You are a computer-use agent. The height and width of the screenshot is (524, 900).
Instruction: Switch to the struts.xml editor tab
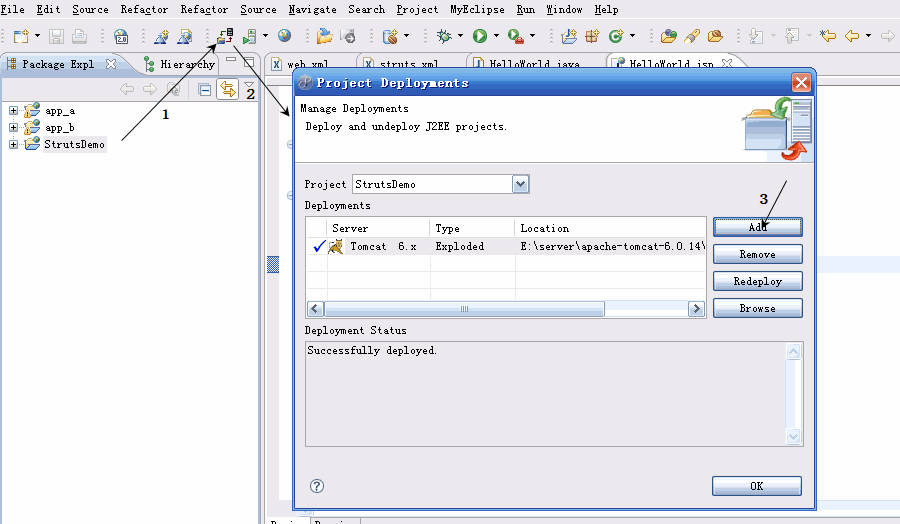click(409, 63)
